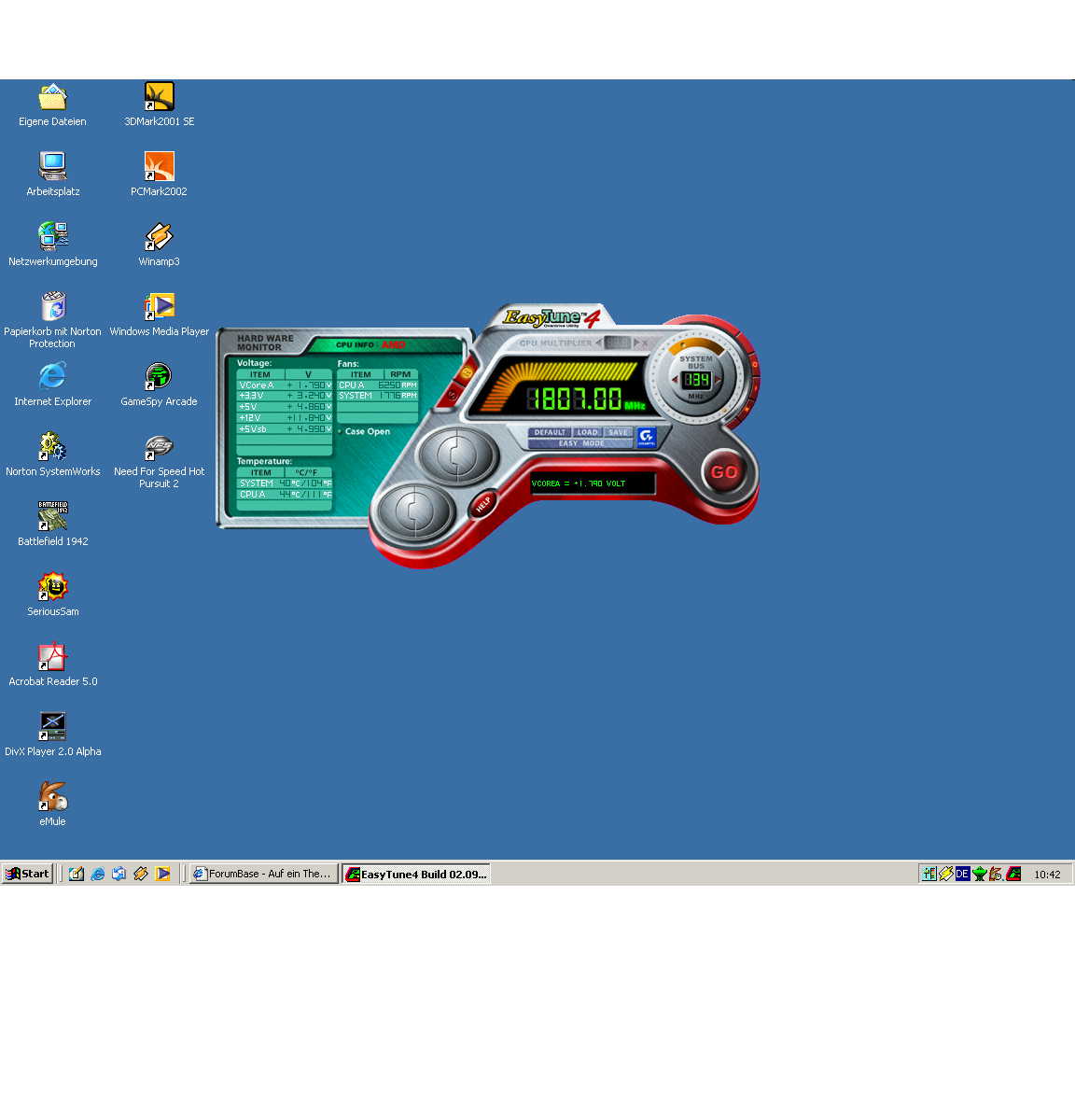Screen dimensions: 1075x1120
Task: Select the CPU A temperature row
Action: pyautogui.click(x=285, y=495)
